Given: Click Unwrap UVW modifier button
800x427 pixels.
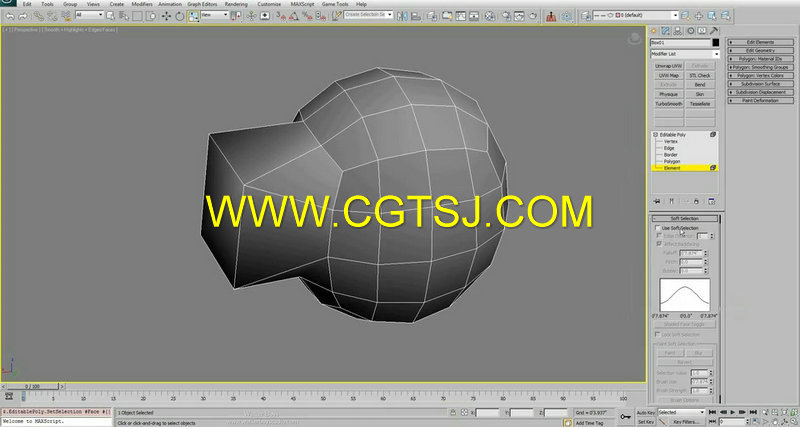Looking at the screenshot, I should (x=668, y=66).
